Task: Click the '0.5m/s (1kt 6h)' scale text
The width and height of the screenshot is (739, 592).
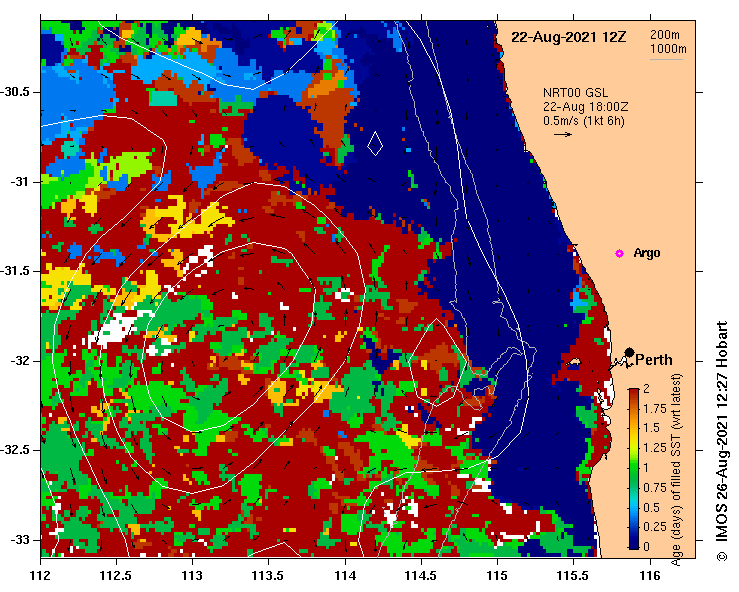Action: (583, 121)
